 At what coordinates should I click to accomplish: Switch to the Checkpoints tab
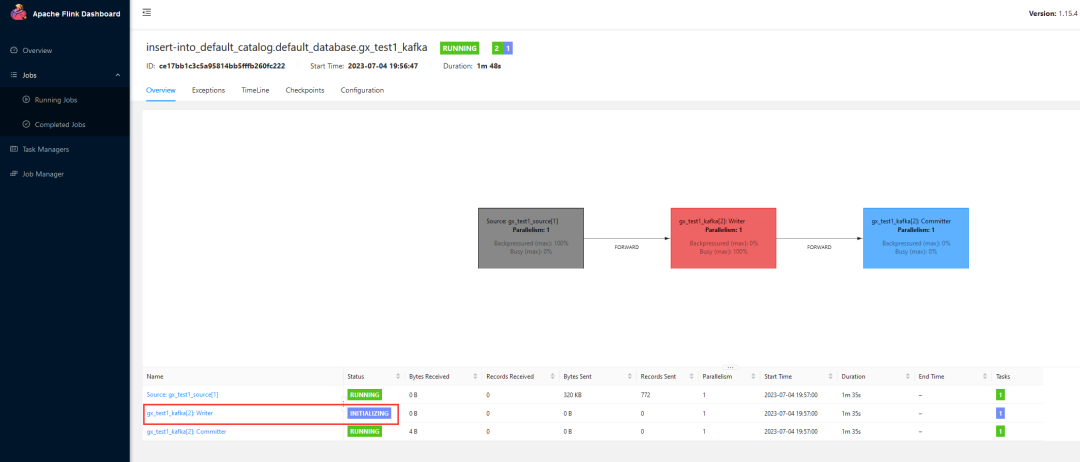point(304,90)
